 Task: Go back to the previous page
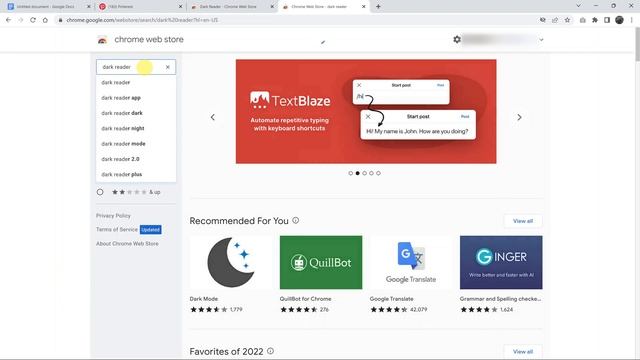click(9, 20)
